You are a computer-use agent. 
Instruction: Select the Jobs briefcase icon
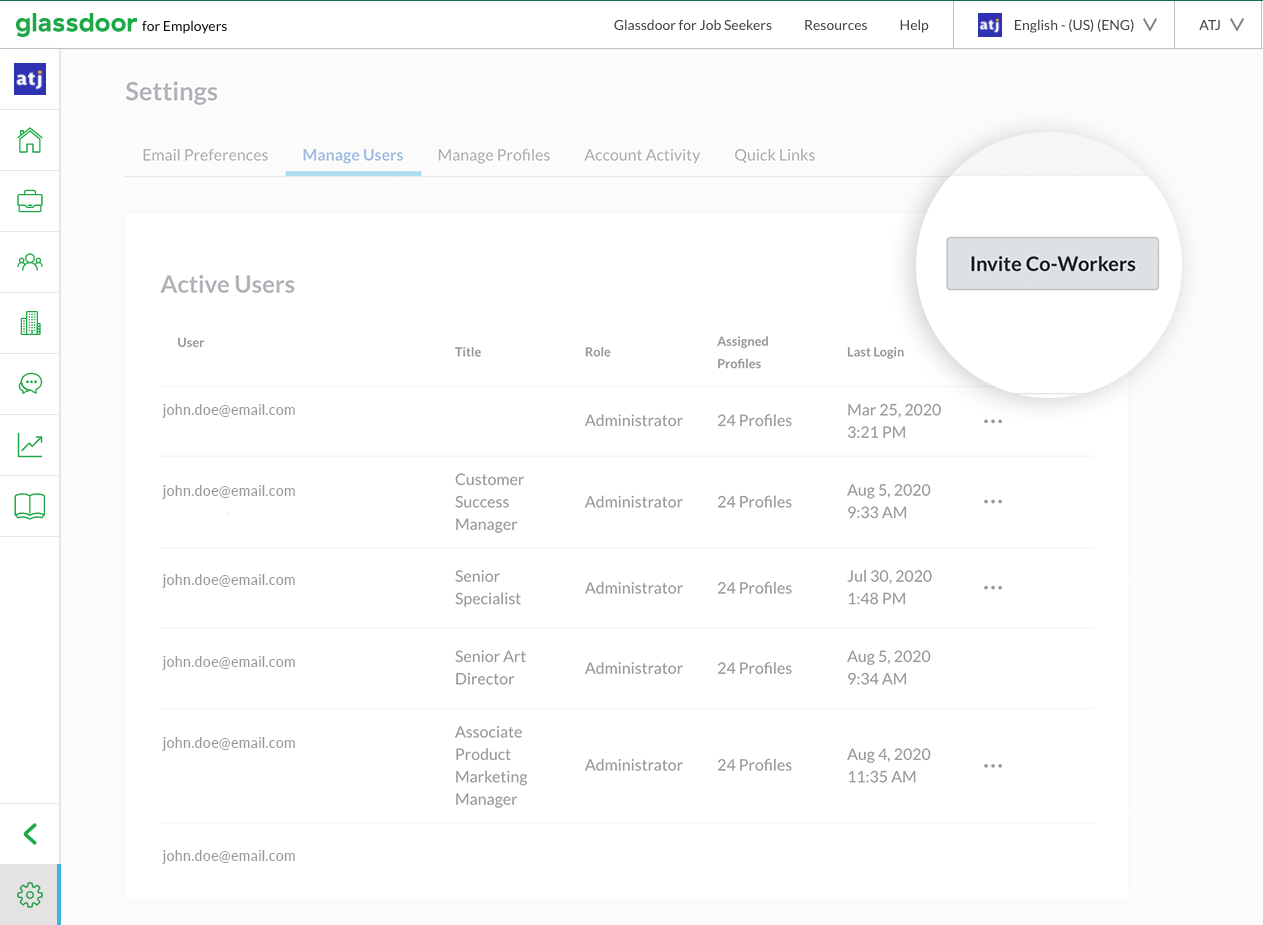(30, 200)
